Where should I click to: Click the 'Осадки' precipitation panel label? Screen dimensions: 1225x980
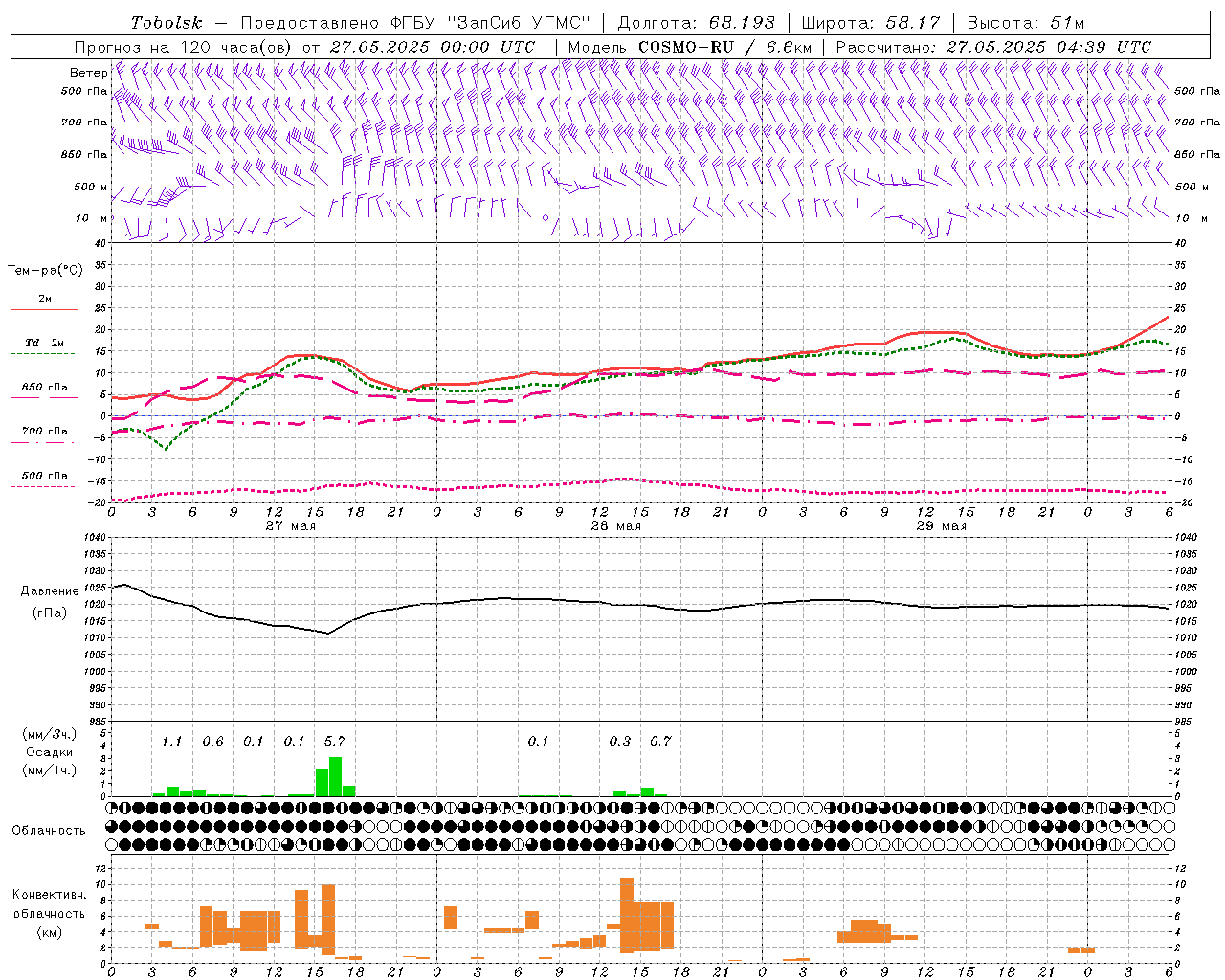(50, 752)
